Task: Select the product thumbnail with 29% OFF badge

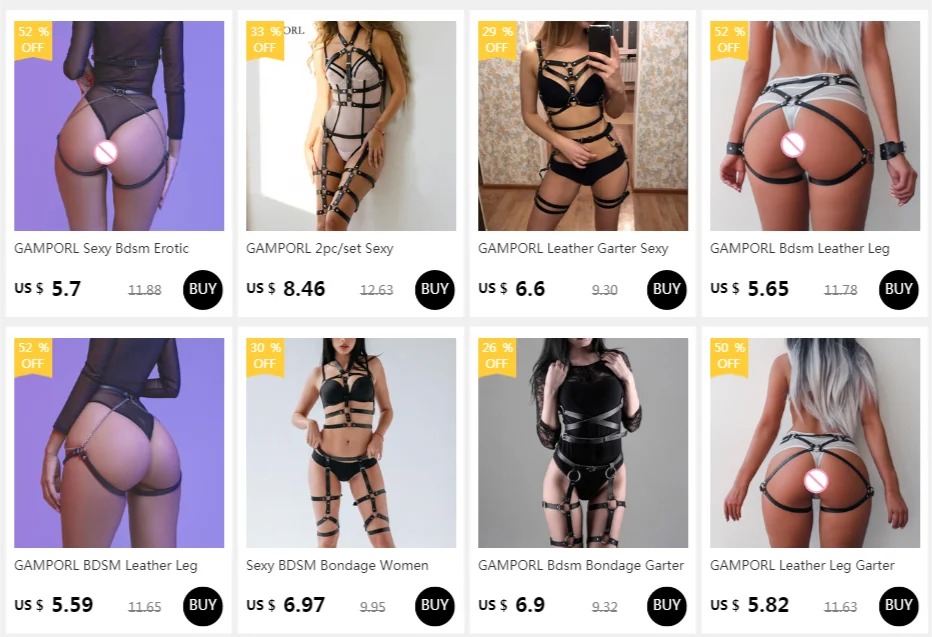Action: pos(583,126)
